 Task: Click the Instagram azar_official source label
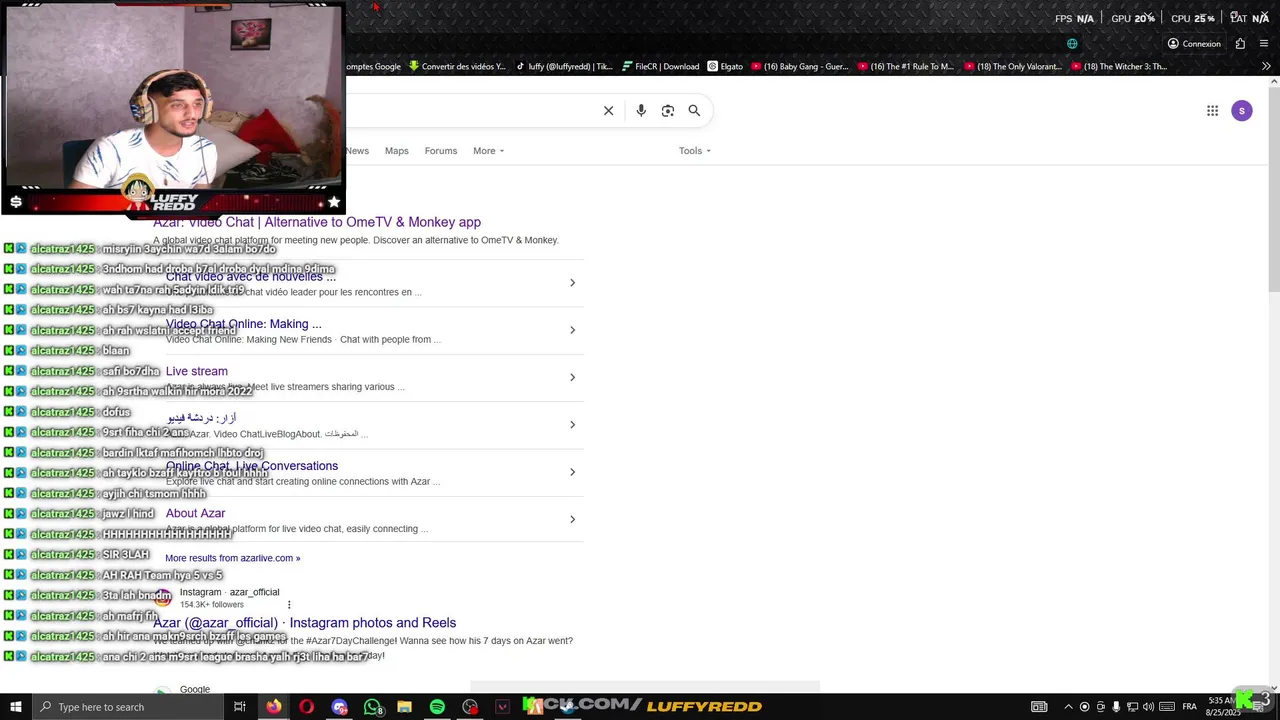coord(229,592)
